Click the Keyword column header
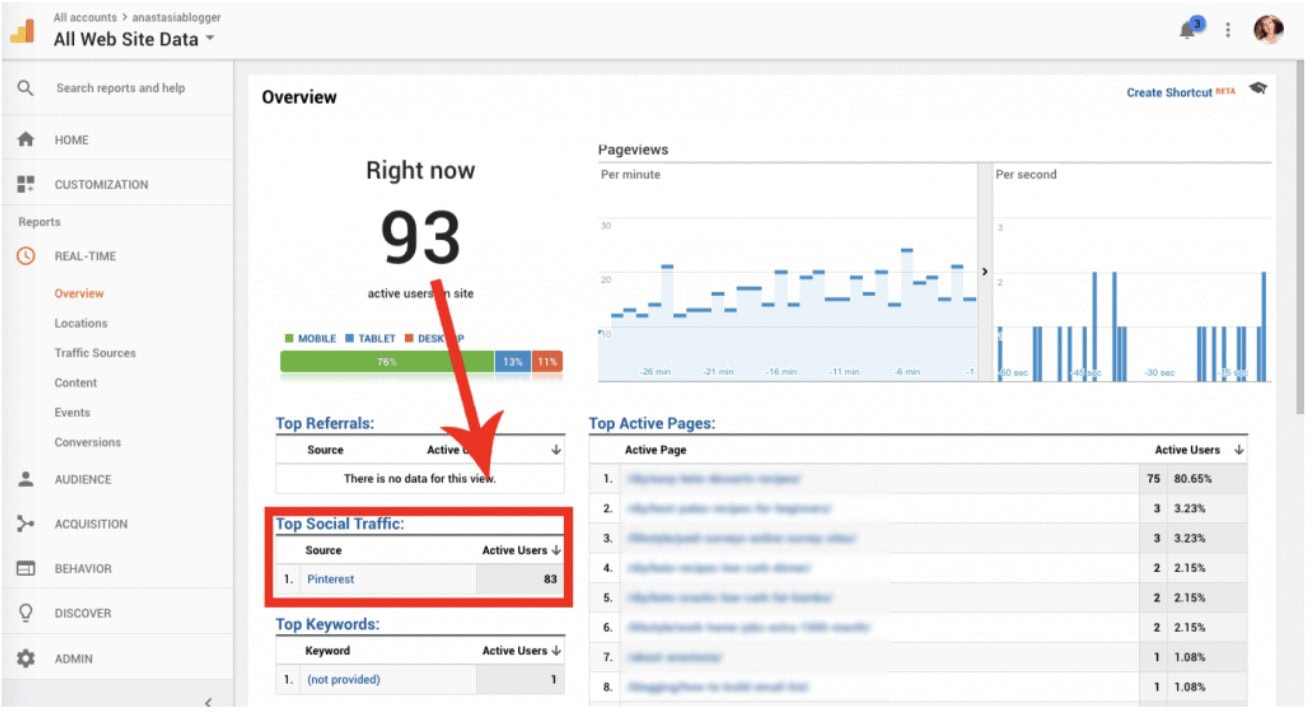 point(328,651)
